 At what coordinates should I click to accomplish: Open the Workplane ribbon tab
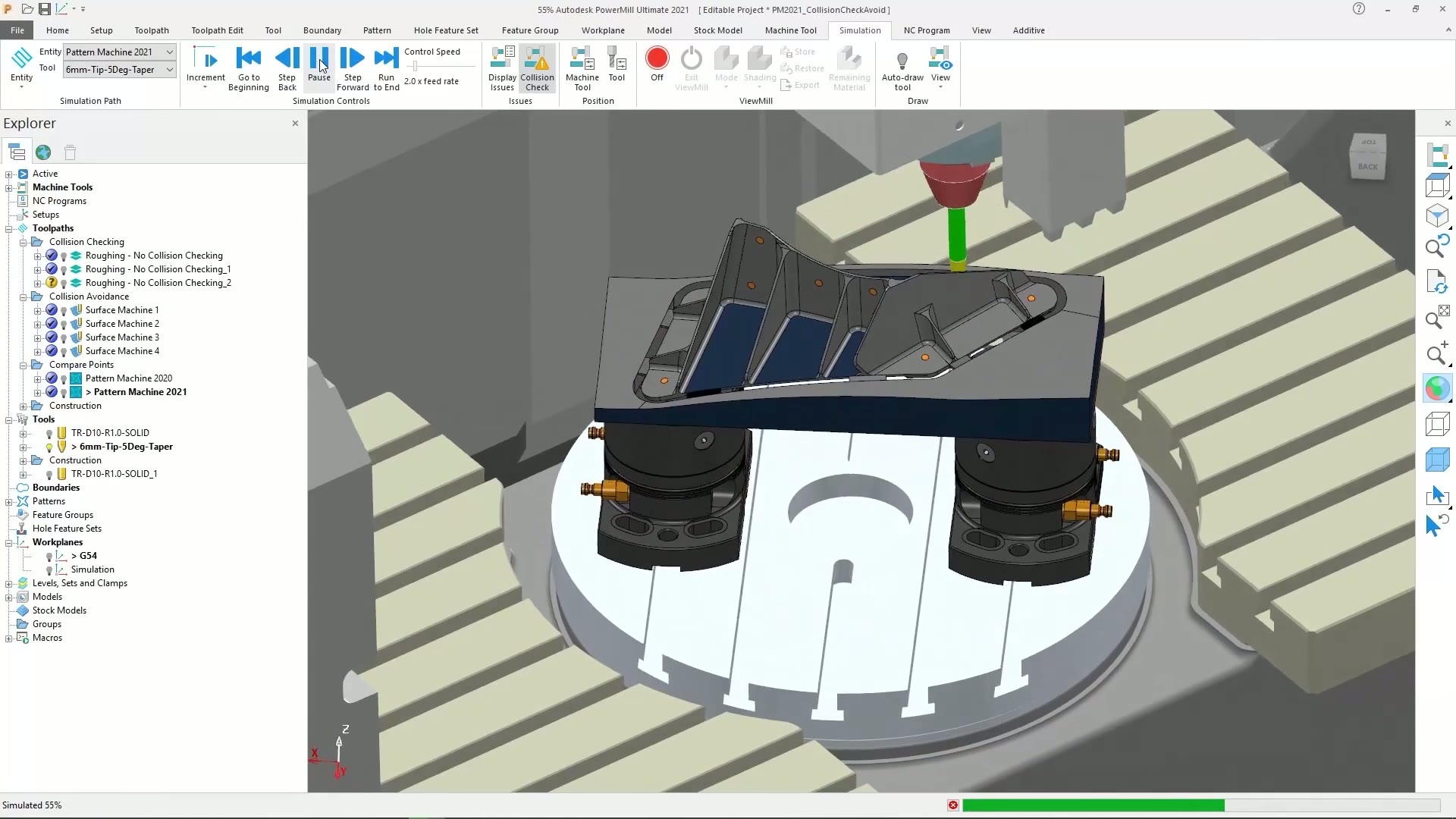pyautogui.click(x=603, y=30)
